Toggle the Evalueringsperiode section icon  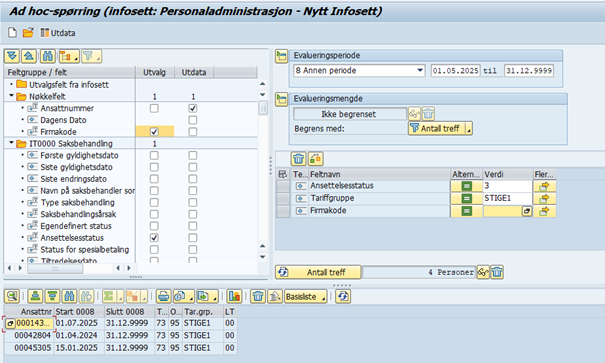282,56
